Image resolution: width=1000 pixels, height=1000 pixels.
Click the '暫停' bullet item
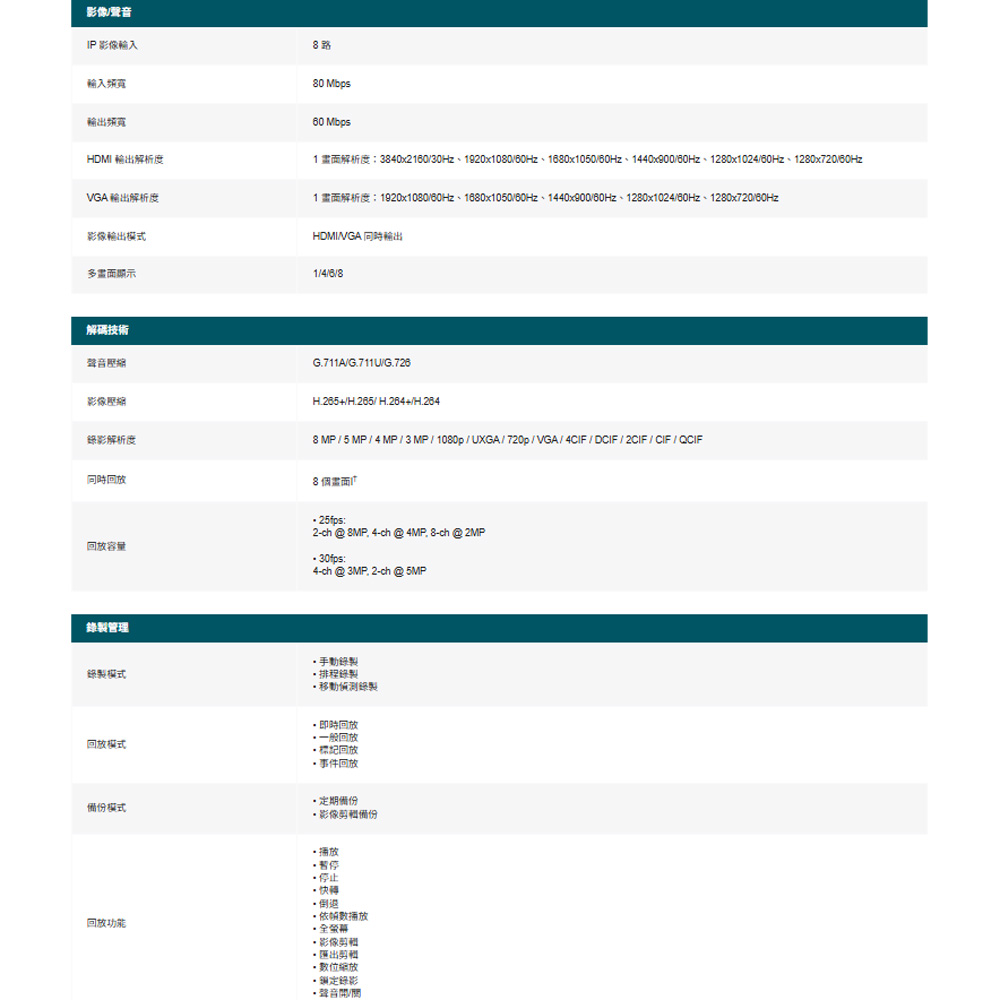(x=328, y=865)
